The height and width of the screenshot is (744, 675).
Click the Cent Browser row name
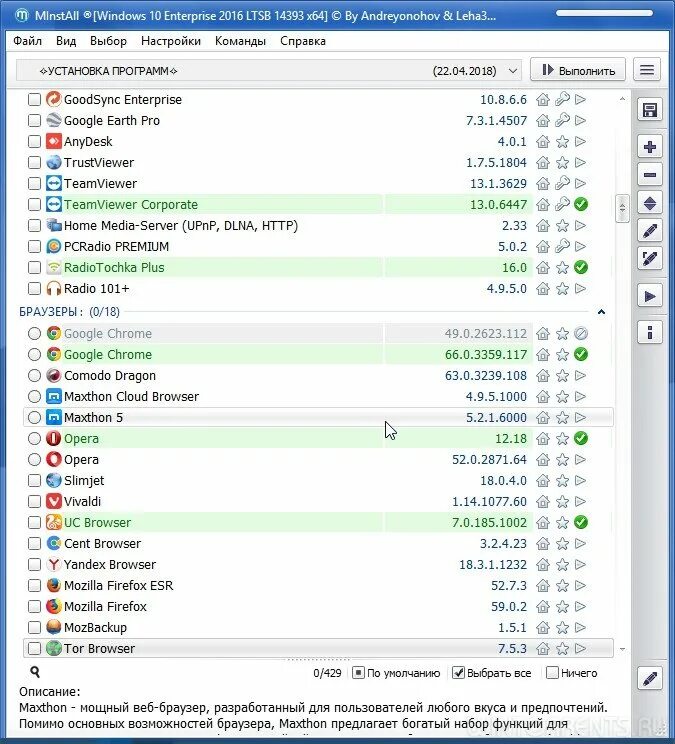point(102,543)
